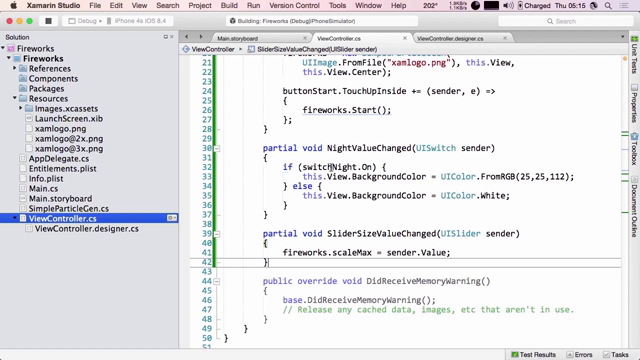The height and width of the screenshot is (360, 640).
Task: Open the Tasks panel
Action: click(x=616, y=355)
